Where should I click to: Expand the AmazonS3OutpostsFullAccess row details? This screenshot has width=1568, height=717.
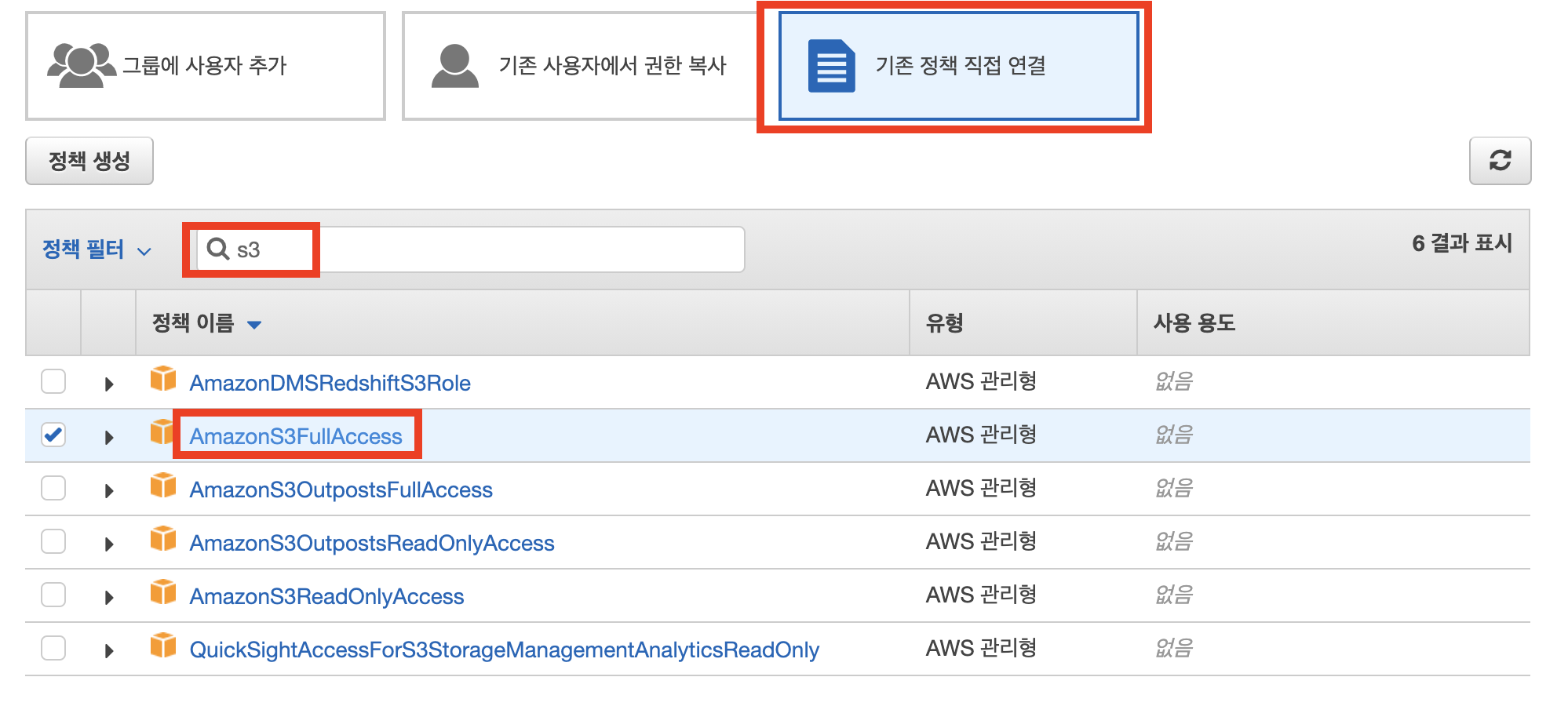[x=109, y=491]
